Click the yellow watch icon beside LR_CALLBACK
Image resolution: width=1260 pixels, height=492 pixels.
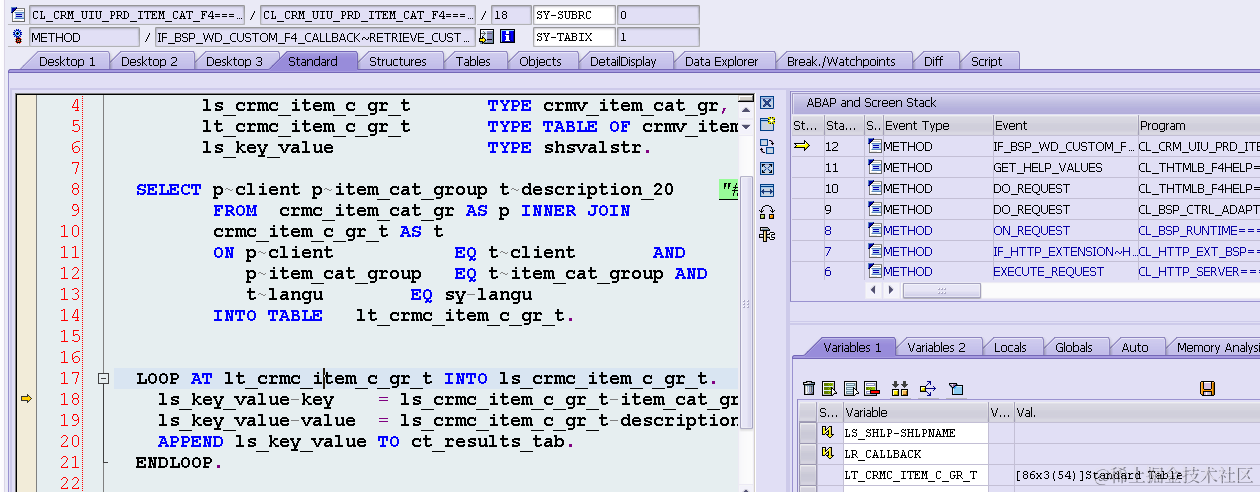pyautogui.click(x=828, y=453)
